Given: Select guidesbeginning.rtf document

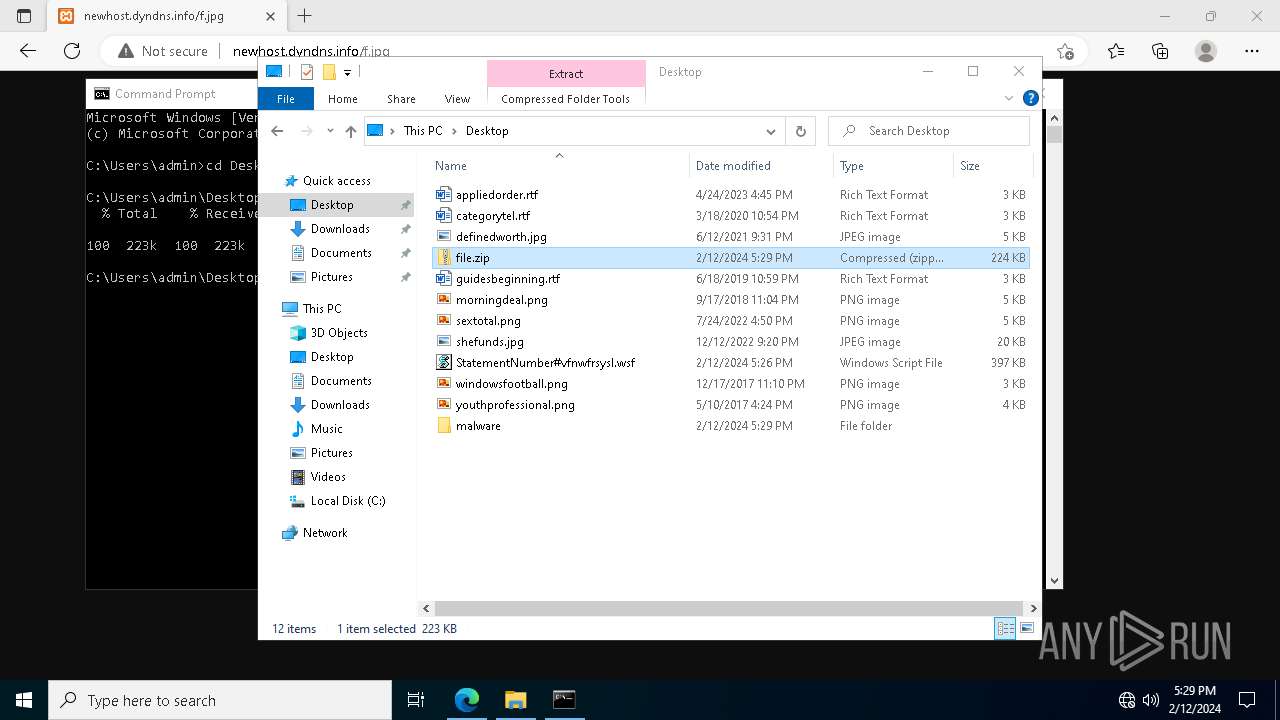Looking at the screenshot, I should click(x=508, y=279).
